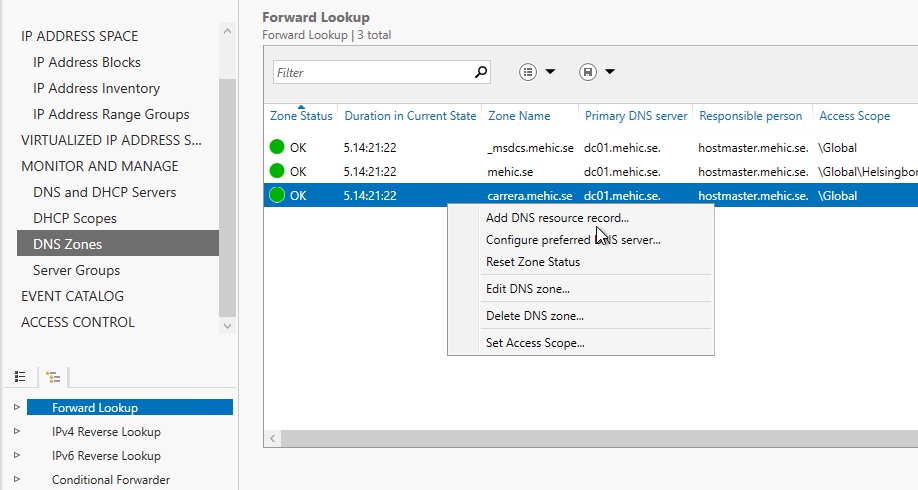Screen dimensions: 918x490
Task: Choose Add DNS resource record from menu
Action: click(557, 218)
